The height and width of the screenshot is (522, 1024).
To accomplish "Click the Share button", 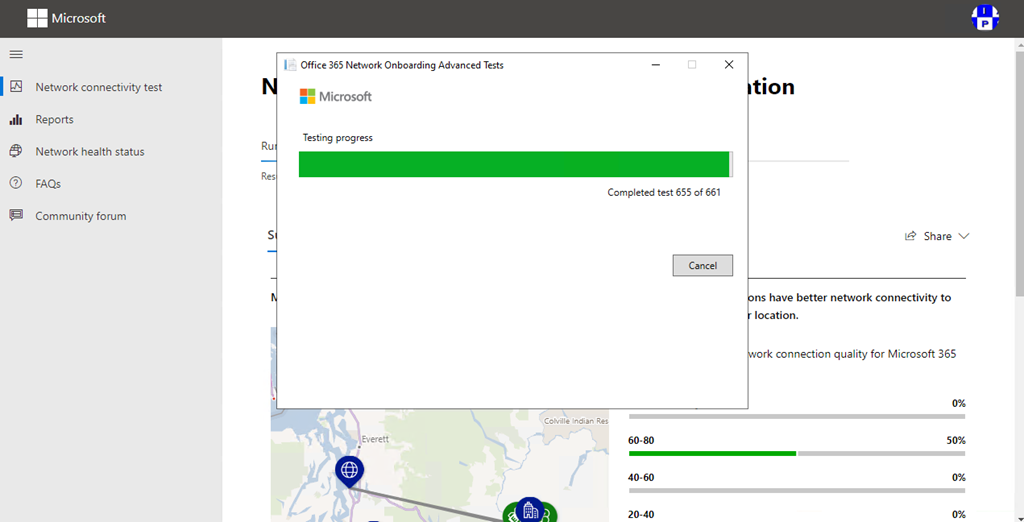I will 929,237.
